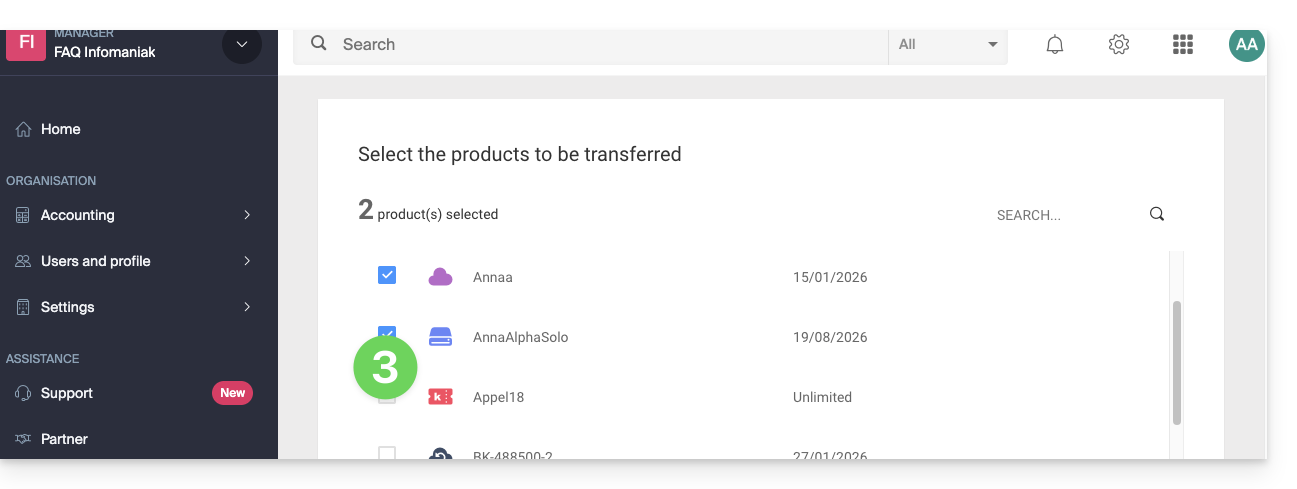Image resolution: width=1297 pixels, height=489 pixels.
Task: Uncheck the Annaa product checkbox
Action: tap(387, 275)
